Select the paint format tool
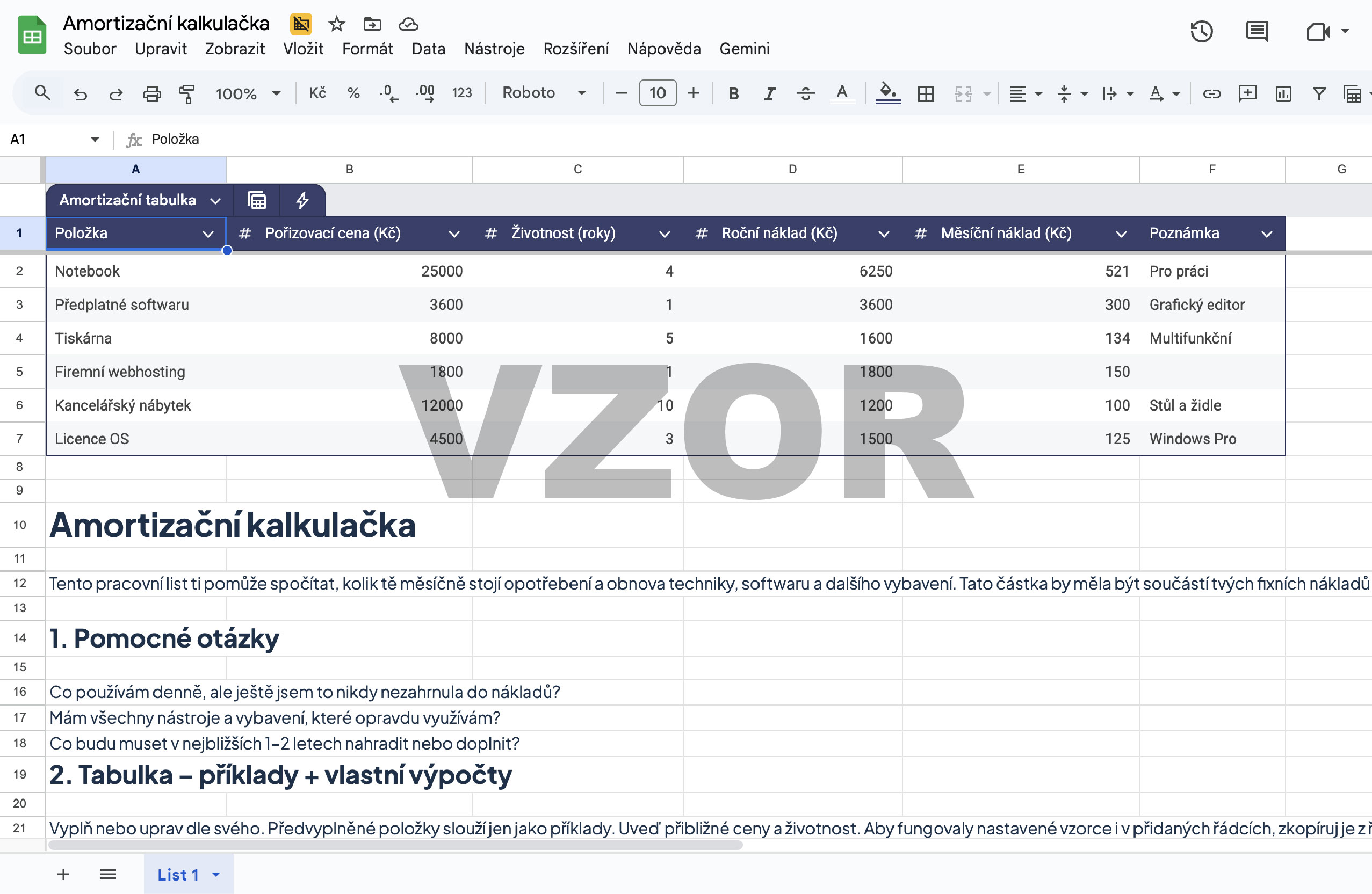The image size is (1372, 894). [186, 93]
